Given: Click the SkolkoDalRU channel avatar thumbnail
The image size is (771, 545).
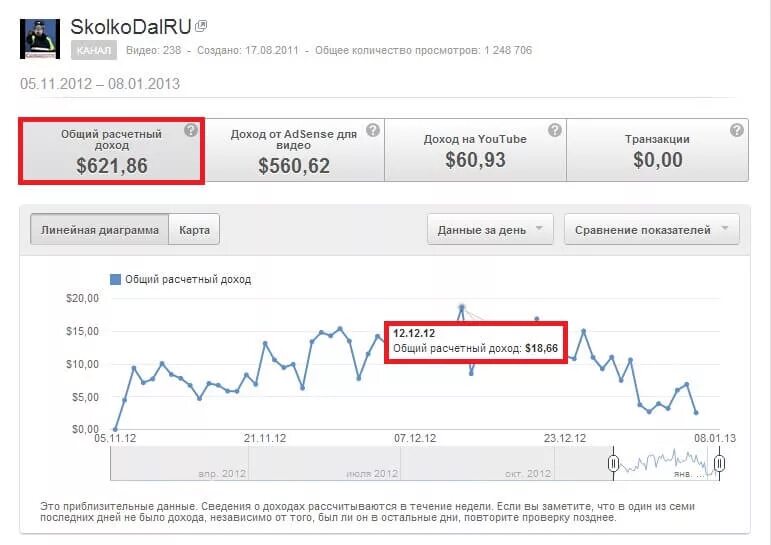Looking at the screenshot, I should click(40, 39).
